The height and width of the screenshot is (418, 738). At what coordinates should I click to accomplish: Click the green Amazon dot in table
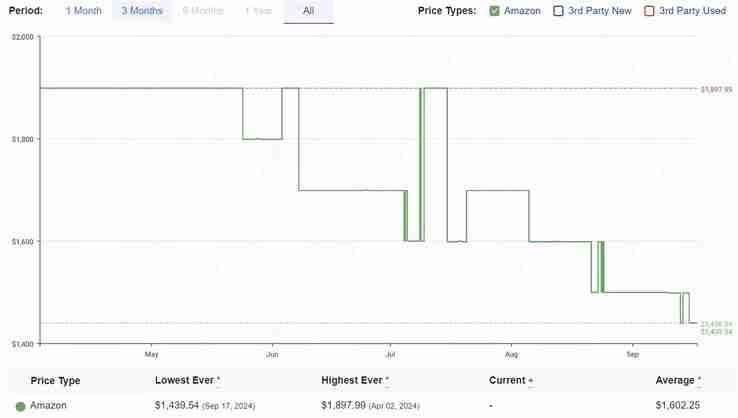[x=20, y=406]
